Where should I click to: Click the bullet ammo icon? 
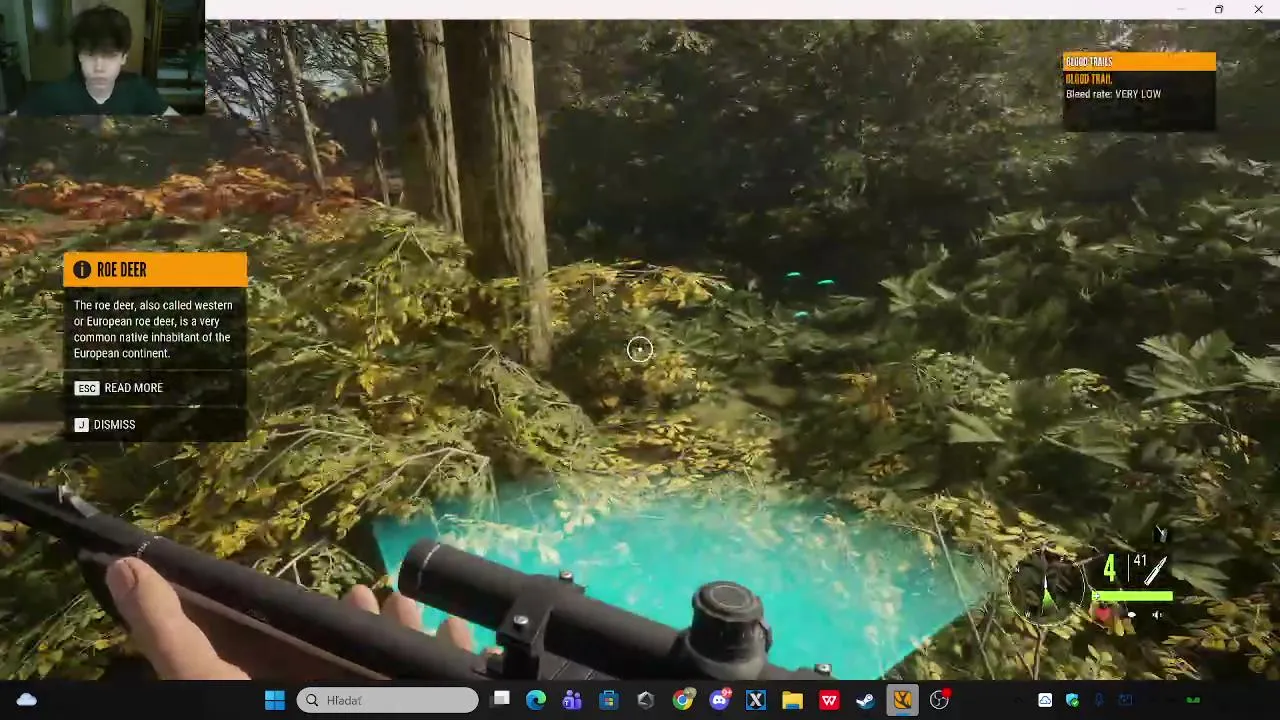[x=1155, y=571]
